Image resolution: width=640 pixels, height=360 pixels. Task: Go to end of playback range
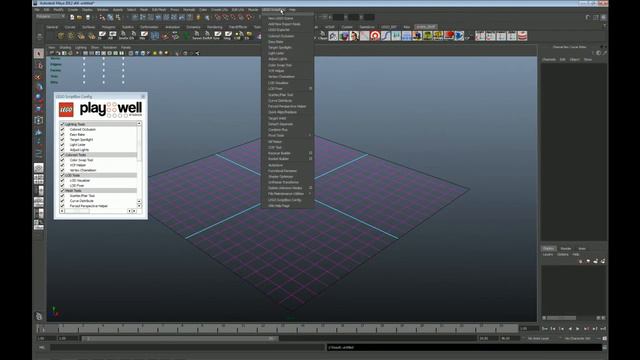point(603,329)
